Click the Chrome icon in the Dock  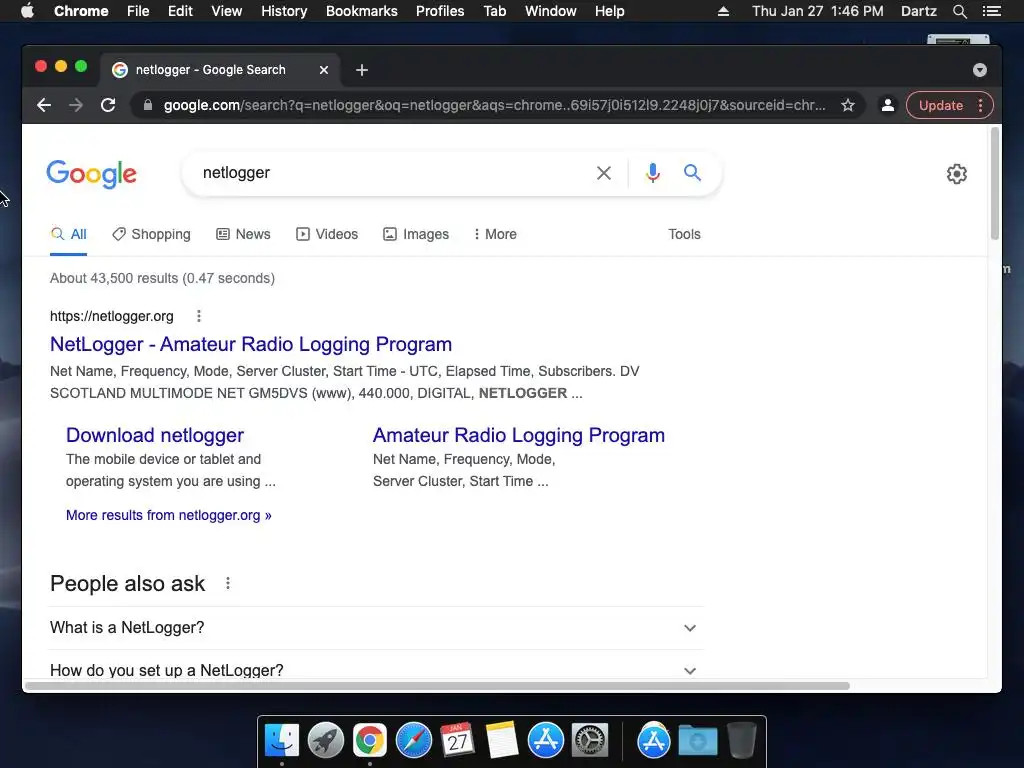pyautogui.click(x=370, y=741)
